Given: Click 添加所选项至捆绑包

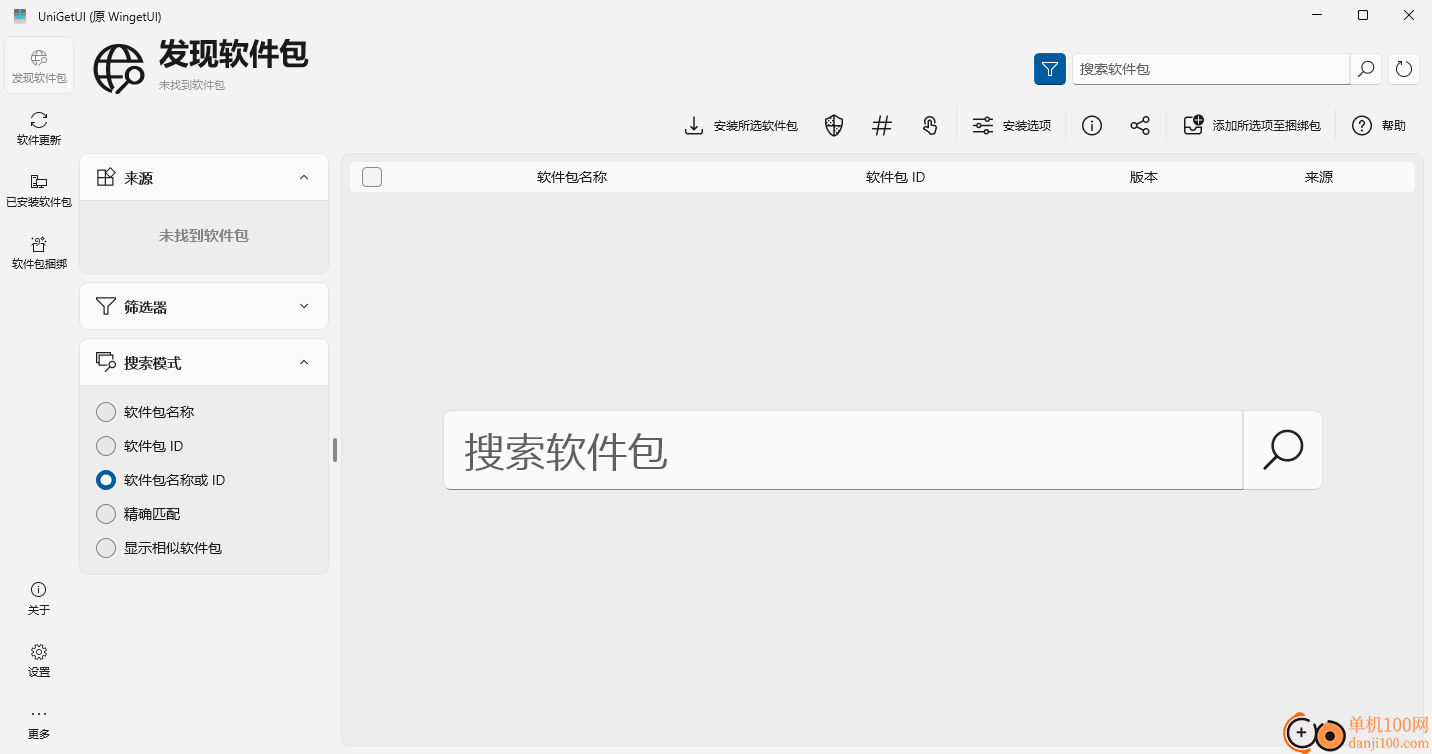Looking at the screenshot, I should 1252,126.
